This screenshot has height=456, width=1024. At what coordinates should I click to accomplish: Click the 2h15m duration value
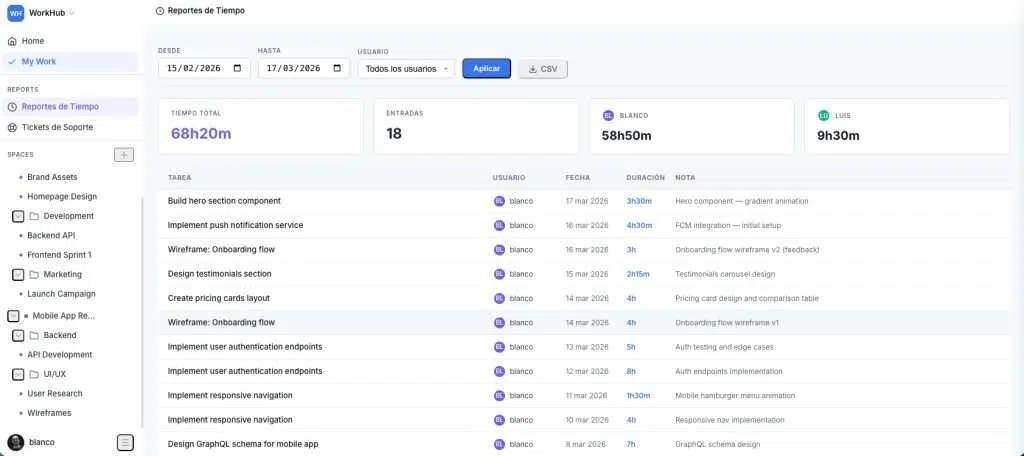point(638,274)
